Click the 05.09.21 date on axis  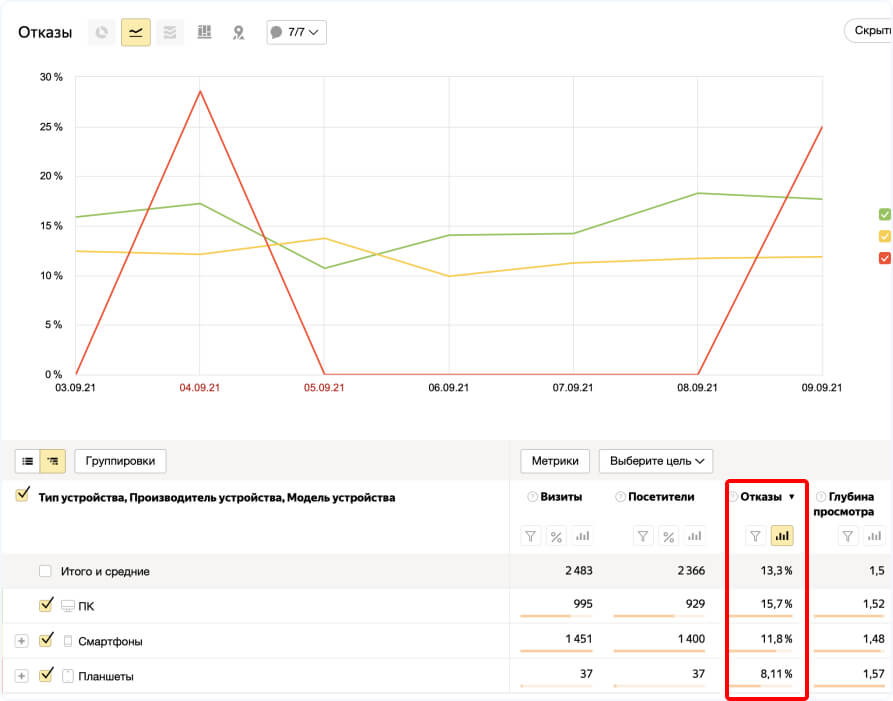[x=324, y=388]
